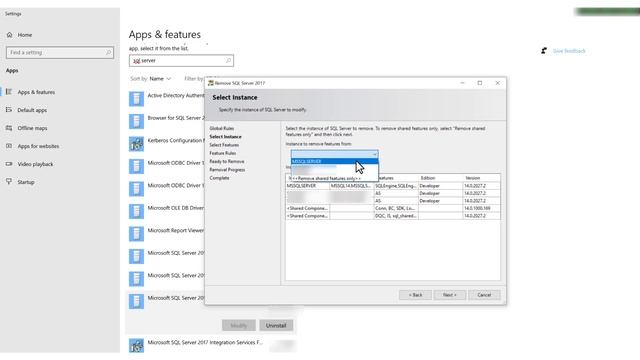Click the Default apps sidebar icon
The width and height of the screenshot is (640, 360).
(9, 110)
